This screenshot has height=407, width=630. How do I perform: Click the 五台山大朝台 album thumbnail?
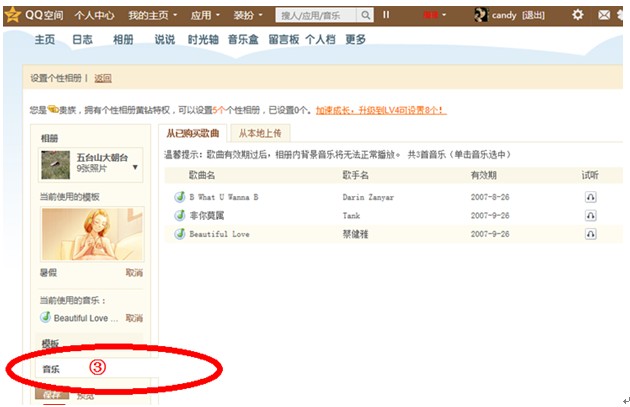point(55,165)
